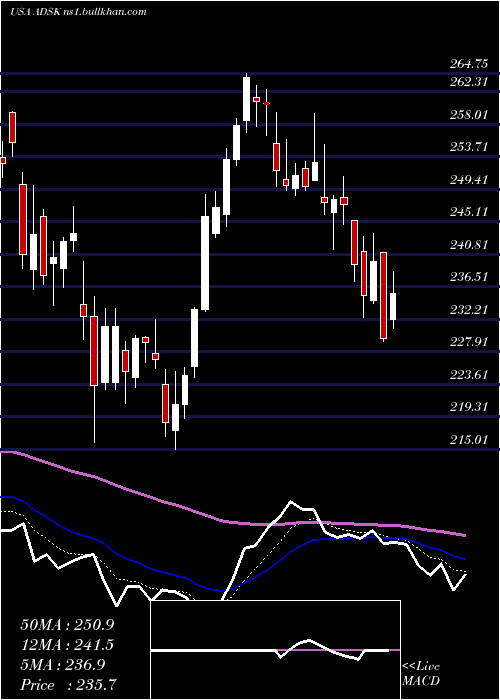Click the 5MA : 236.9 value

(x=63, y=665)
